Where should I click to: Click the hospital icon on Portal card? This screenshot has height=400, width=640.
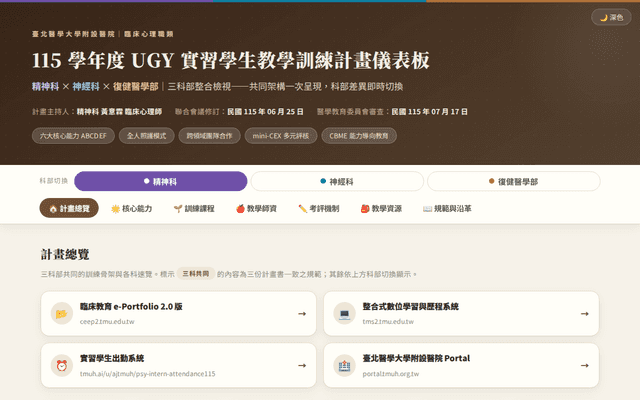point(344,365)
